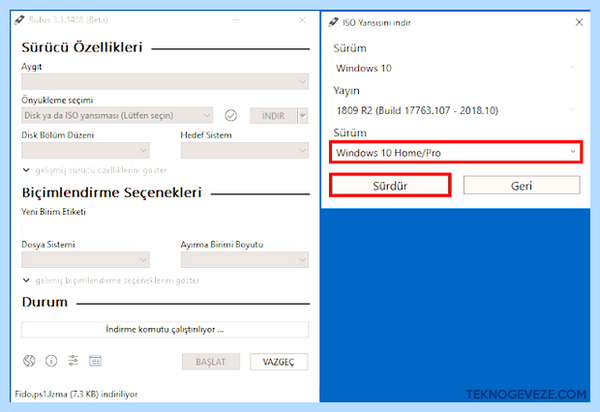
Task: Open the Ayırma Birimi Boyutu dropdown
Action: coord(245,260)
